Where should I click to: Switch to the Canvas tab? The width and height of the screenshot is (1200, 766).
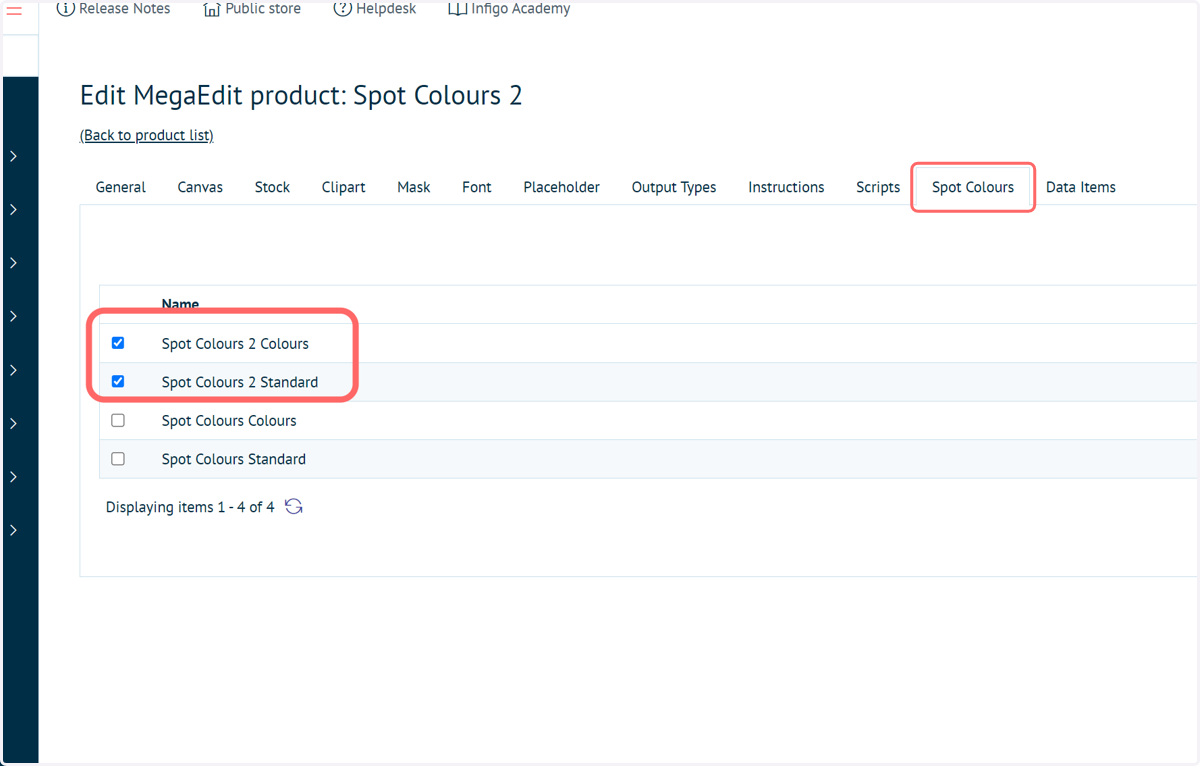tap(200, 187)
